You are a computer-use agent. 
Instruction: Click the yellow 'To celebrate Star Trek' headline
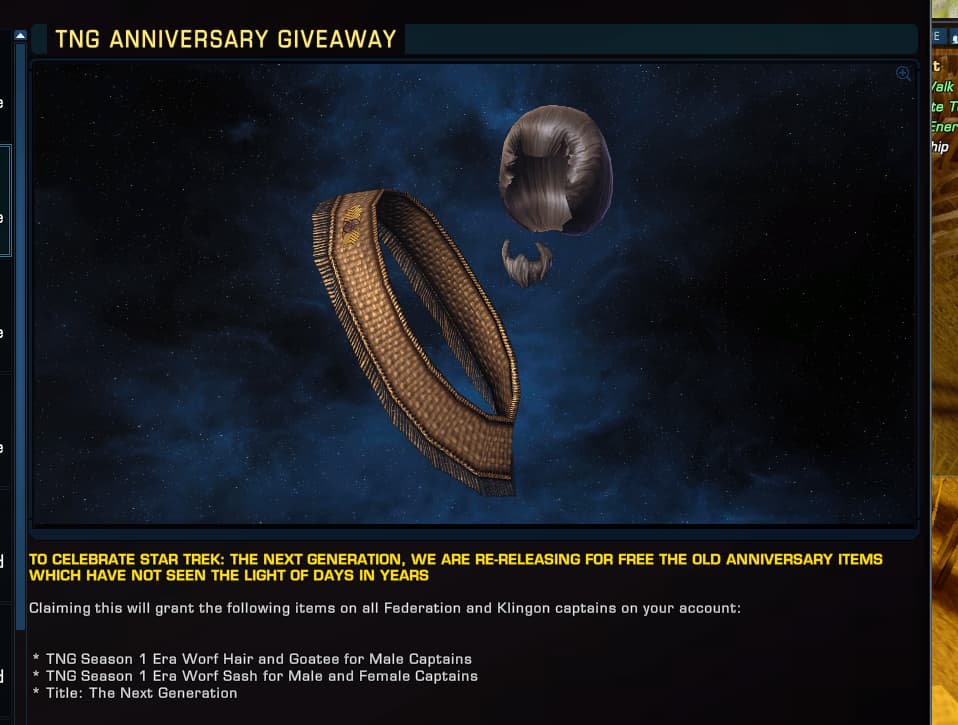[x=456, y=567]
